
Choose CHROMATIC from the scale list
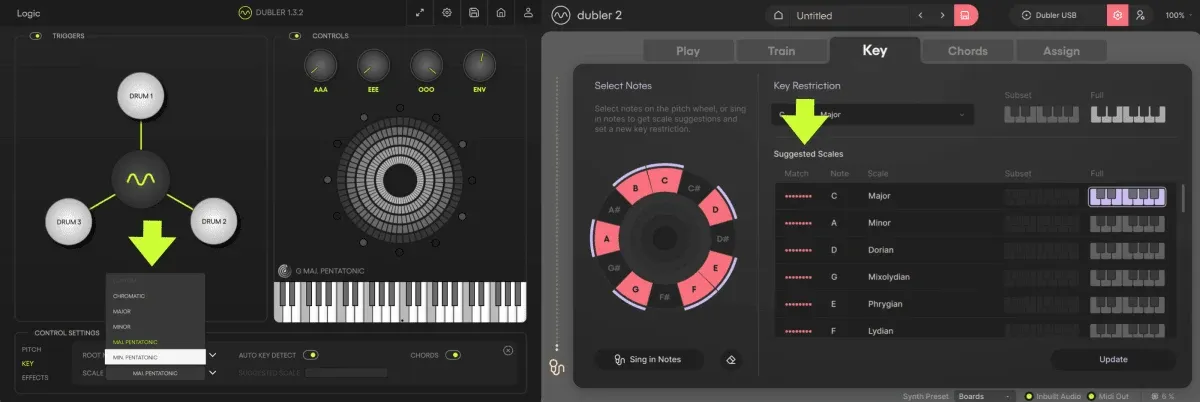click(155, 296)
